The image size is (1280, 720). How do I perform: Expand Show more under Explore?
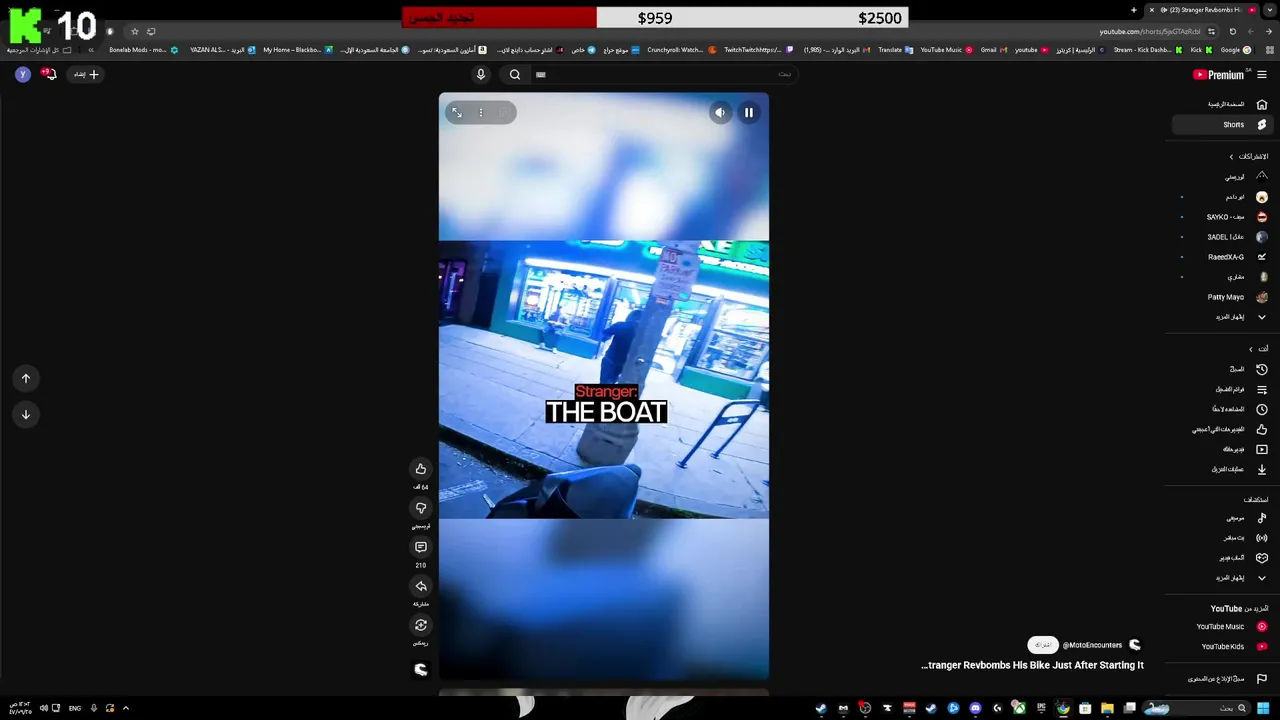pos(1222,578)
